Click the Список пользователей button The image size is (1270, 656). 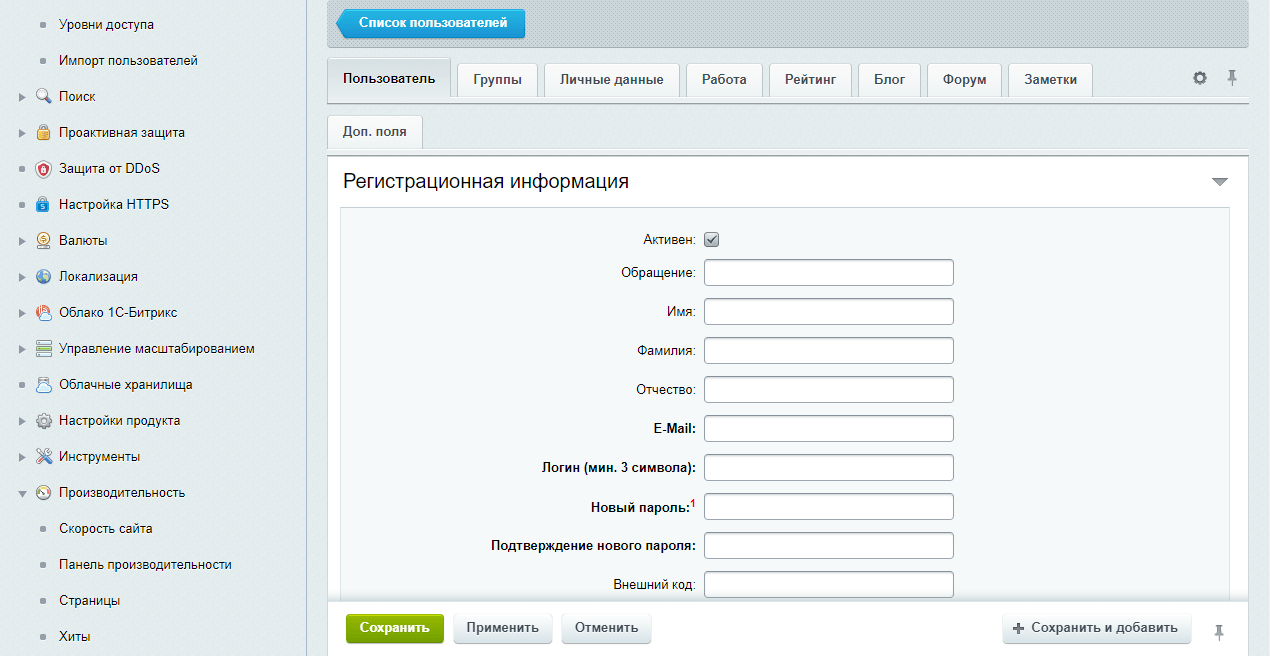pyautogui.click(x=432, y=23)
